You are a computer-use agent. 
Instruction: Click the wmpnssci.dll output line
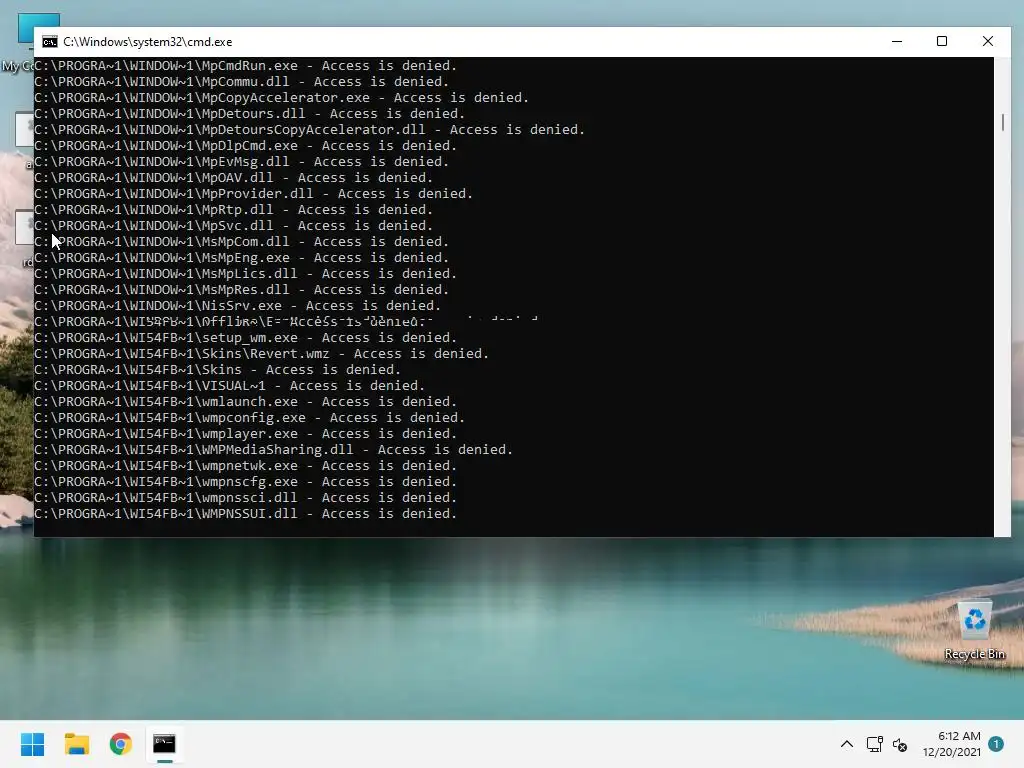coord(246,498)
